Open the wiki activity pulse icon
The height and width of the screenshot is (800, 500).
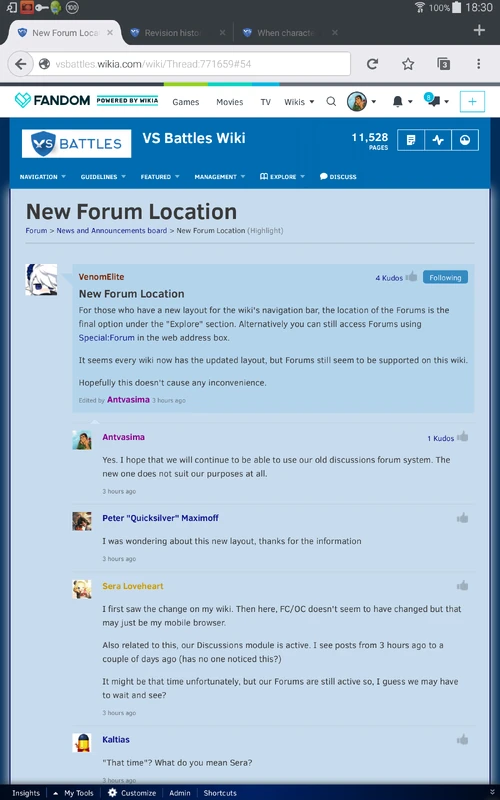[x=438, y=140]
